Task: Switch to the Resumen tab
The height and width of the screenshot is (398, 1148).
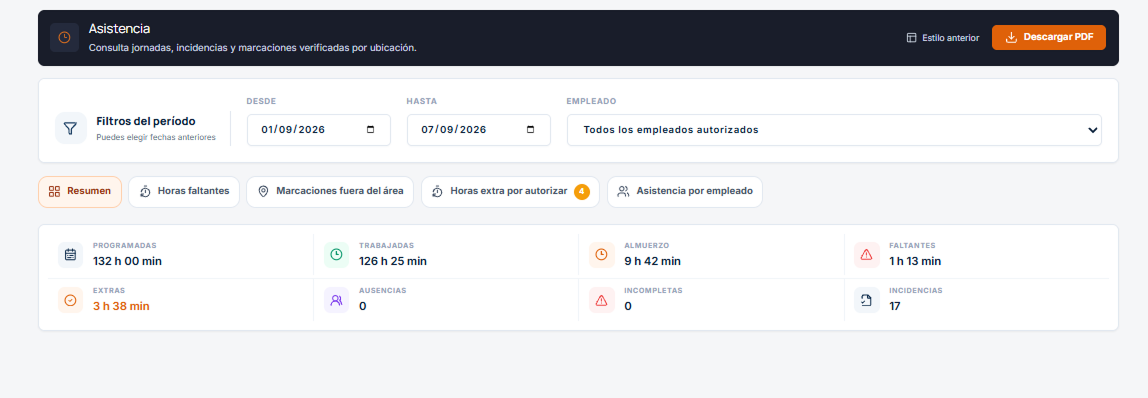Action: click(80, 192)
